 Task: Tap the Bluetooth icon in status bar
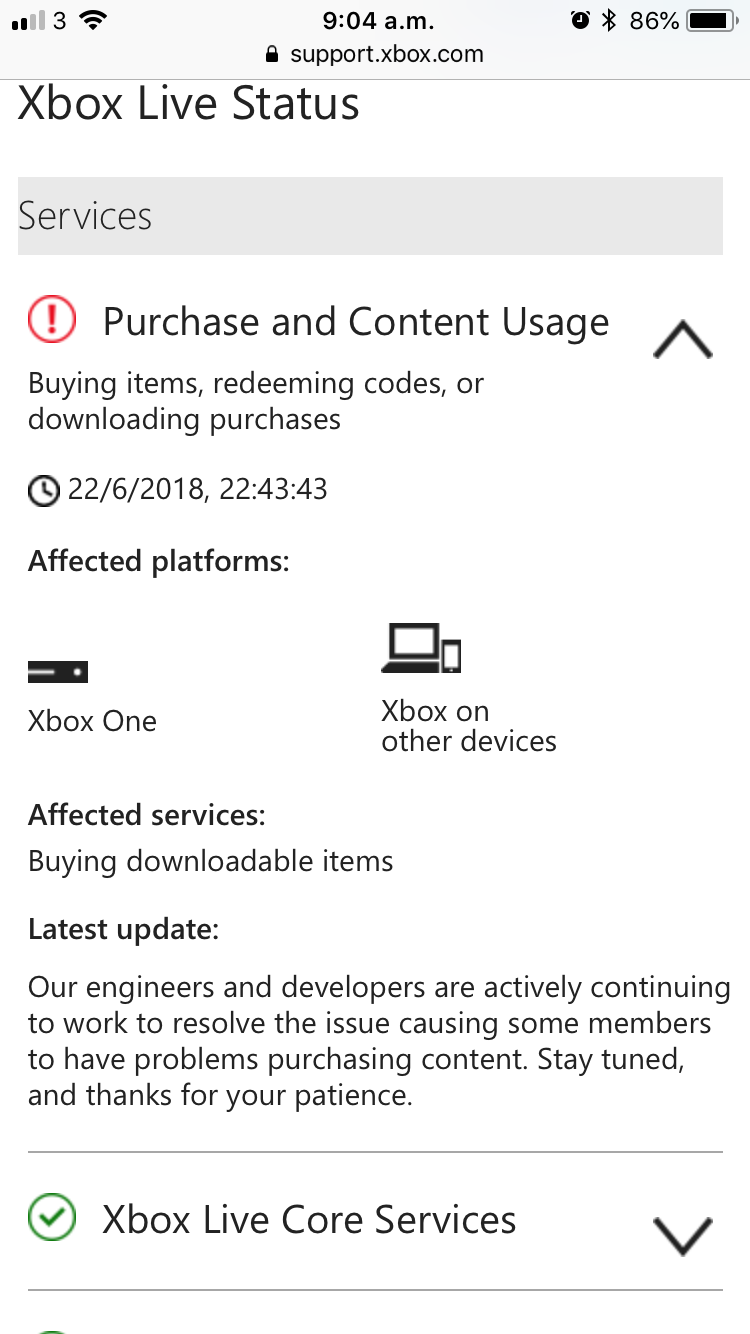point(608,20)
